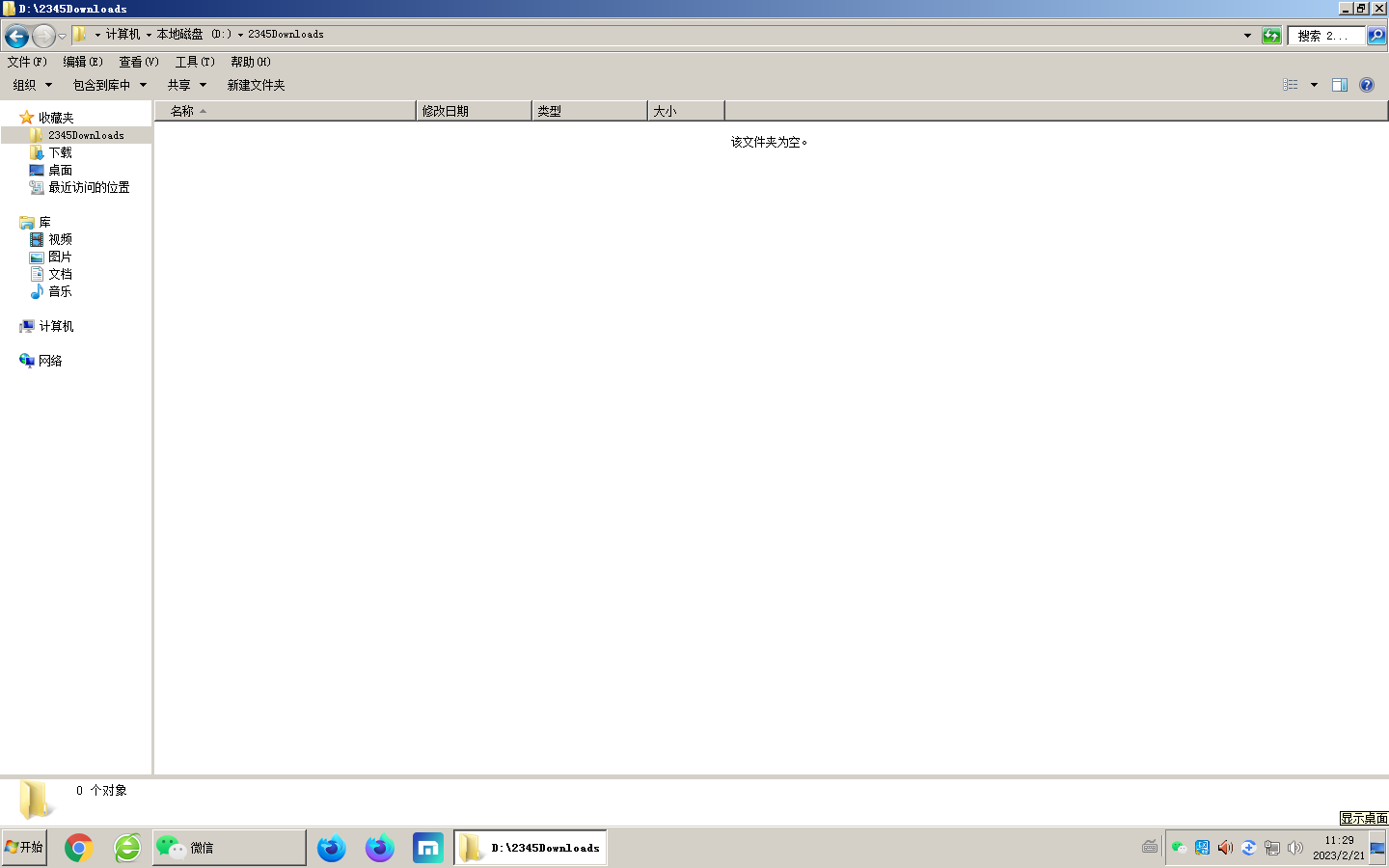Click the folder icon in the address bar
The height and width of the screenshot is (868, 1389).
80,35
